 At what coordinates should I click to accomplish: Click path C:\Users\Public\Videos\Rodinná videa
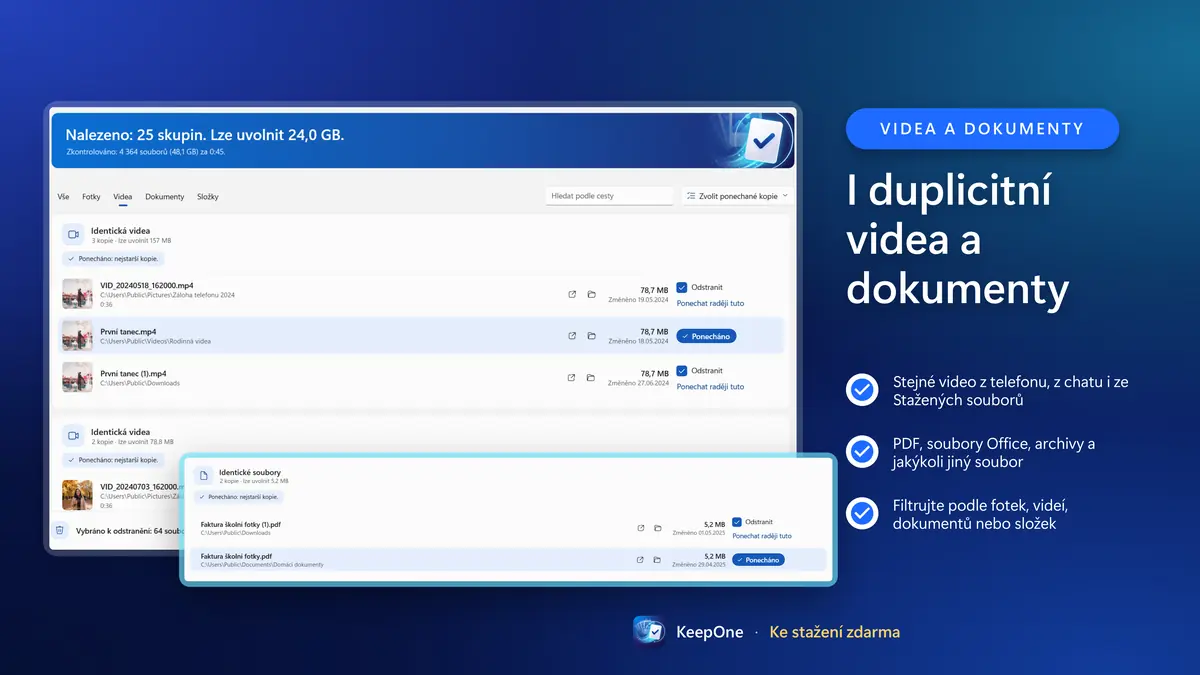tap(155, 341)
